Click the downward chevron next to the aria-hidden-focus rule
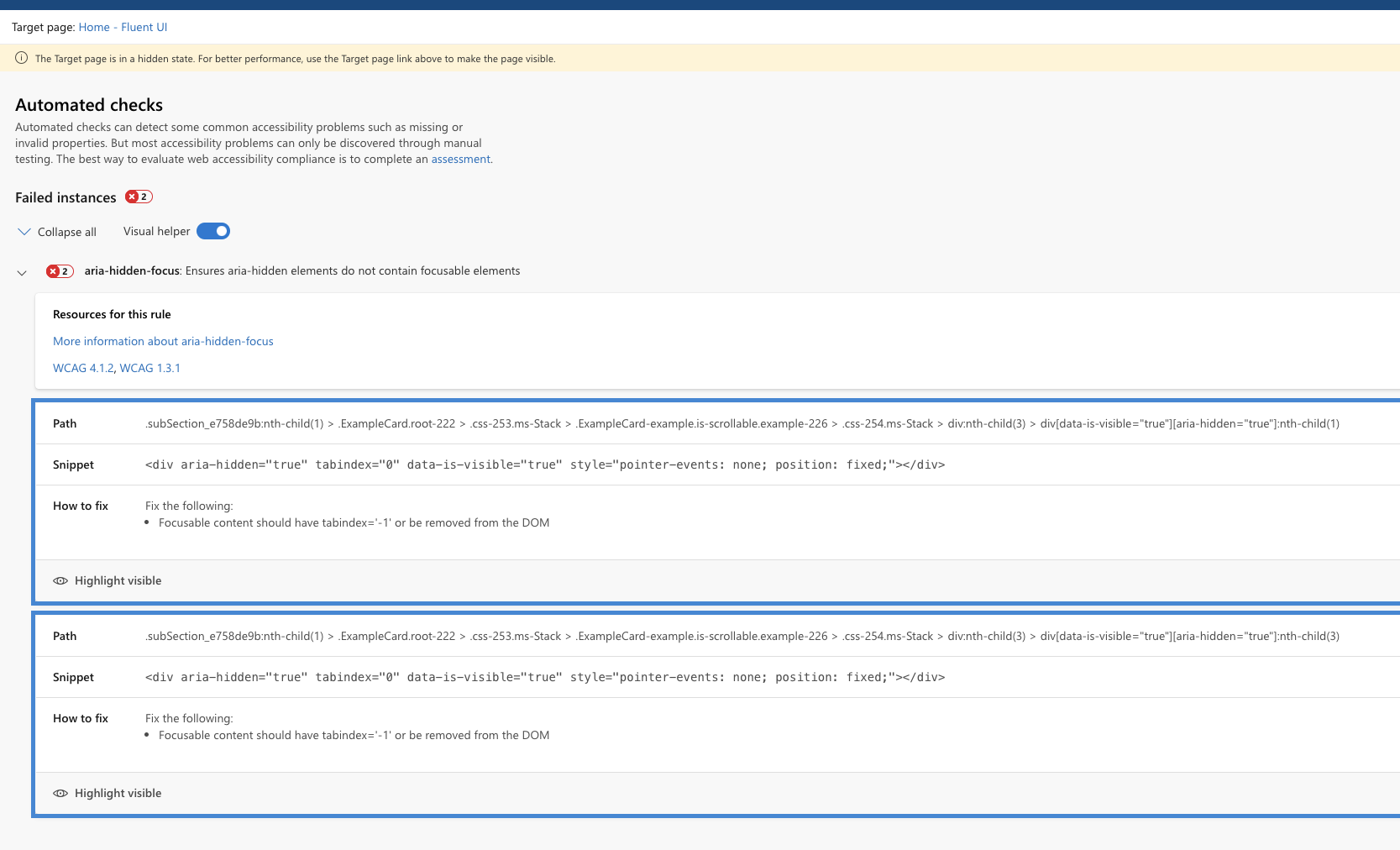 (22, 271)
